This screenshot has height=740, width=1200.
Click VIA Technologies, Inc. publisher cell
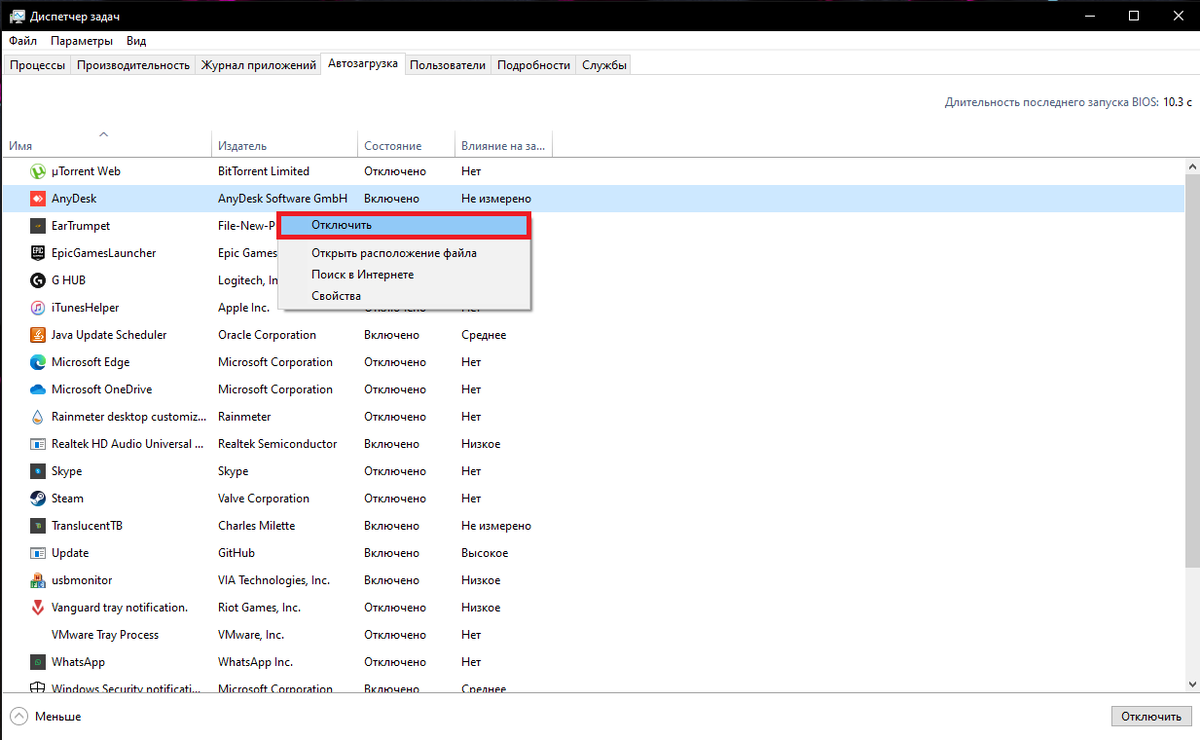click(x=274, y=580)
